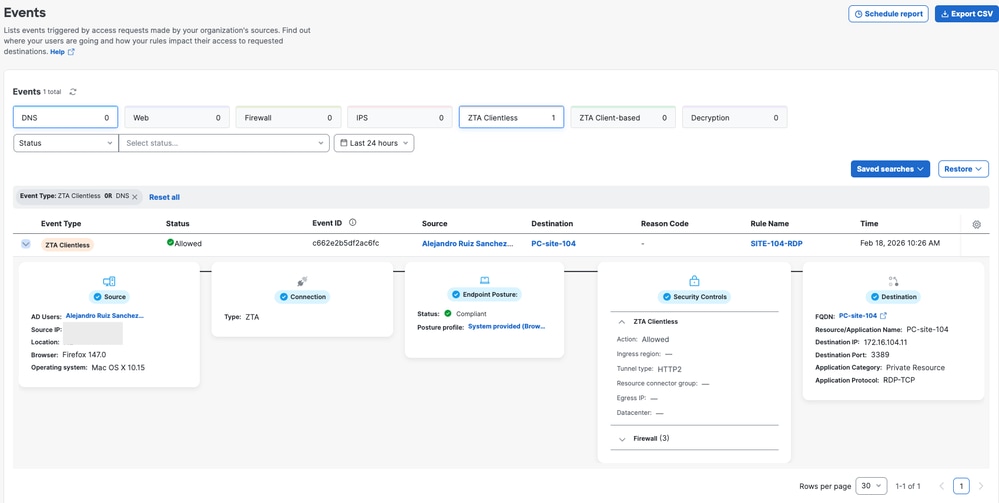This screenshot has height=503, width=999.
Task: Click the Connection plug icon
Action: point(302,282)
